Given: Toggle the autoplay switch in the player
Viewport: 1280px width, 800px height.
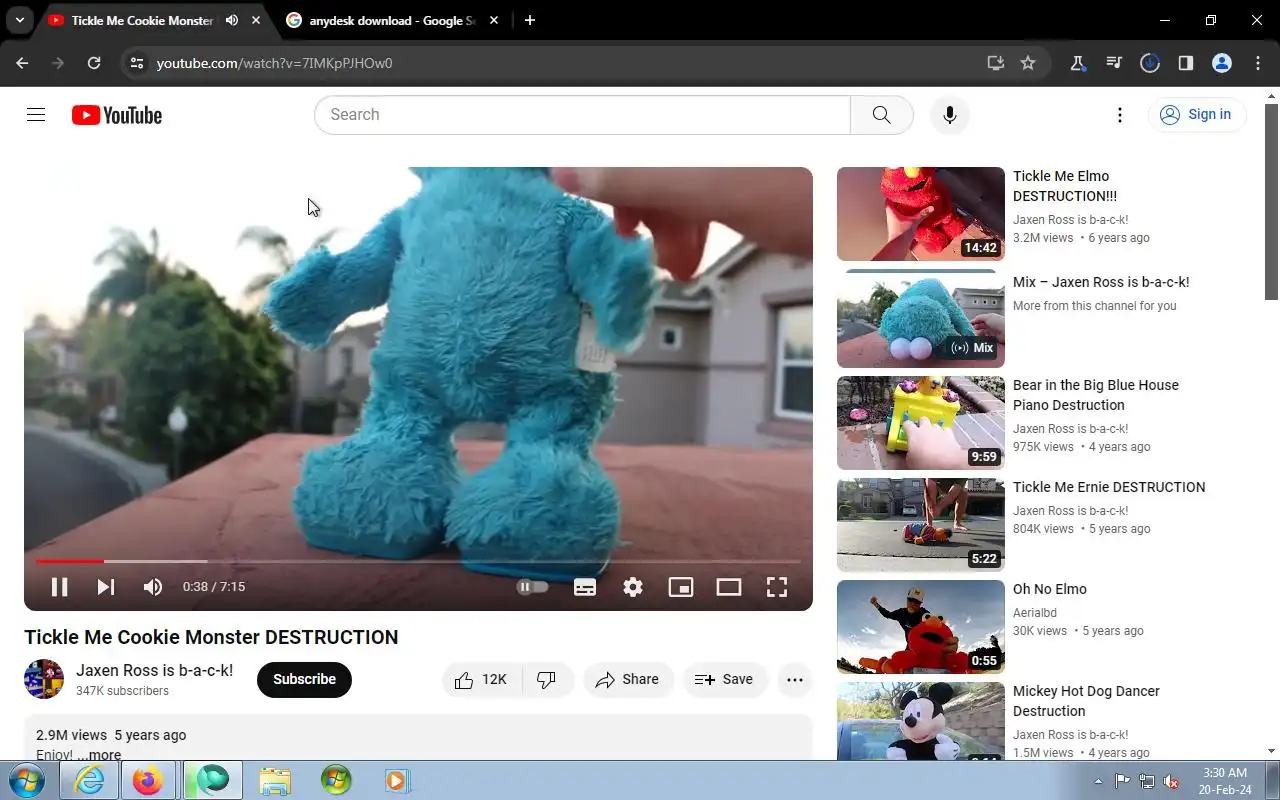Looking at the screenshot, I should coord(532,587).
